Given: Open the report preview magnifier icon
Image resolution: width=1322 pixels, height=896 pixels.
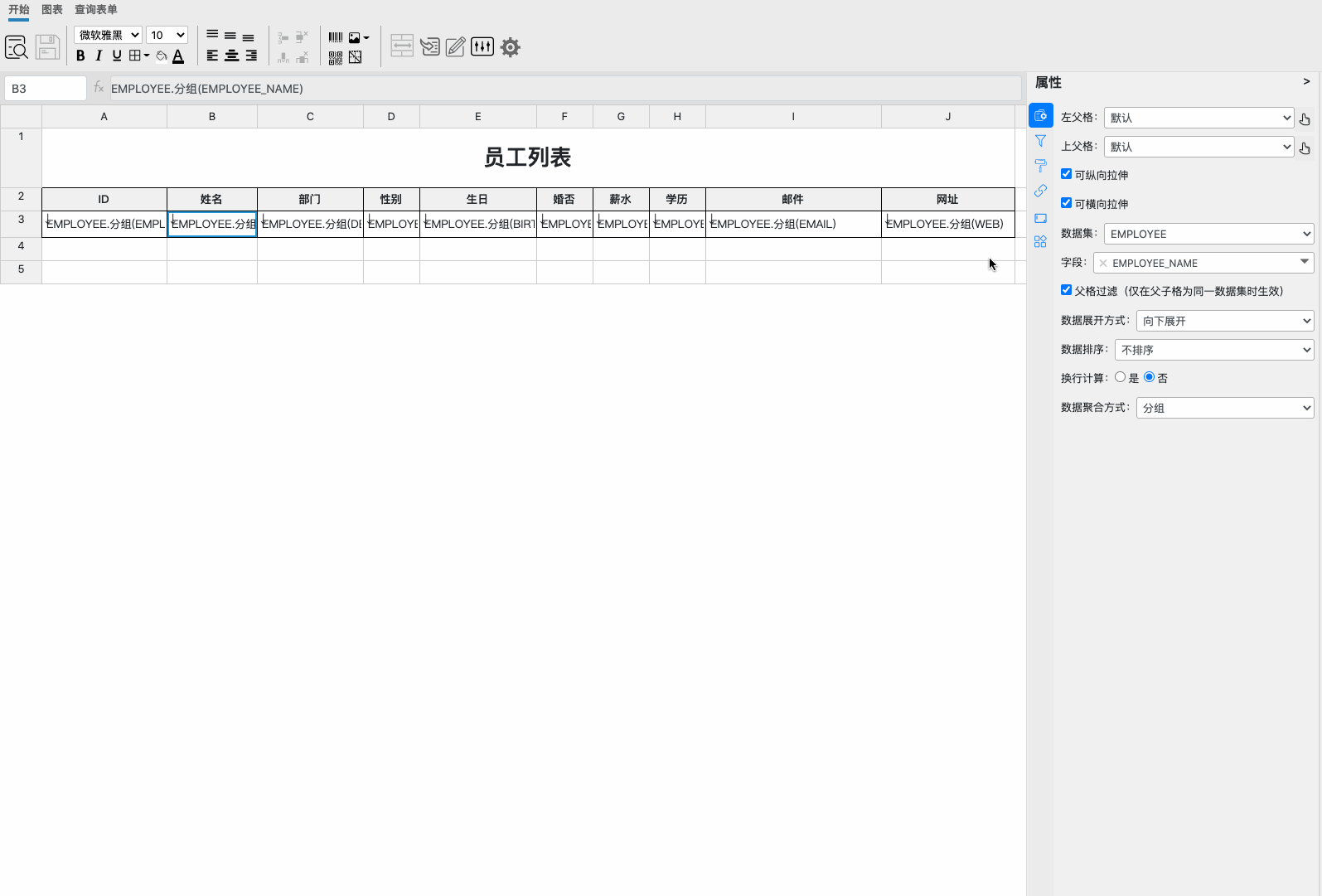Looking at the screenshot, I should [17, 47].
